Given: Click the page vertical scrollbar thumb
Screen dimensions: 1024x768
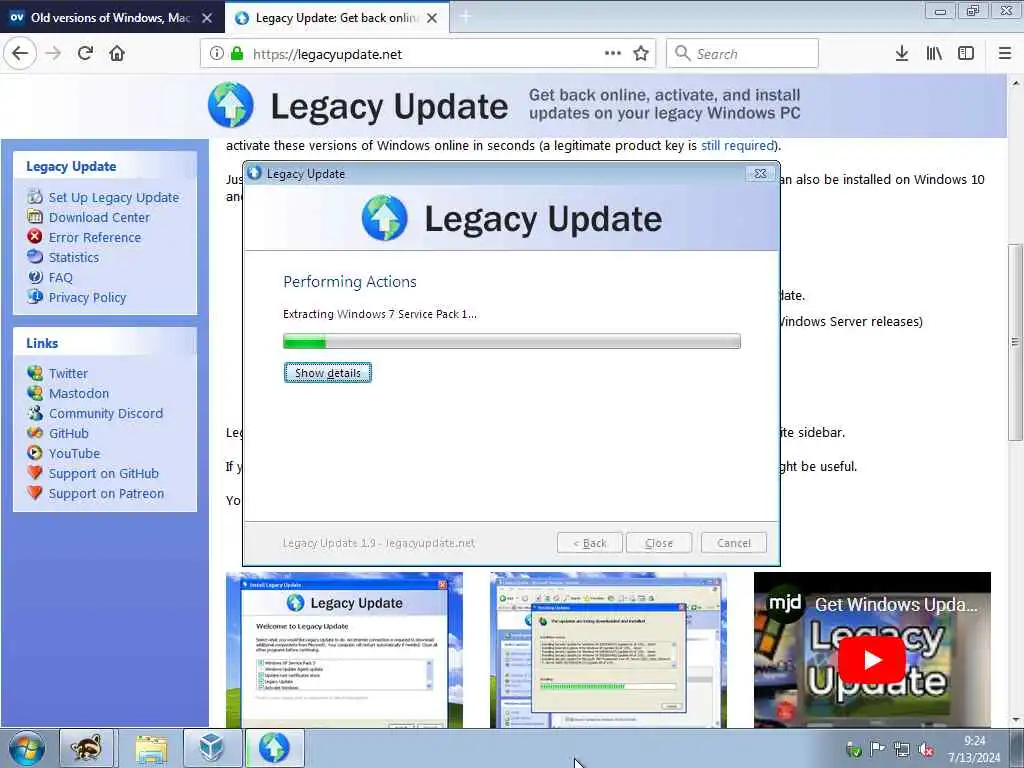Looking at the screenshot, I should [x=1015, y=342].
